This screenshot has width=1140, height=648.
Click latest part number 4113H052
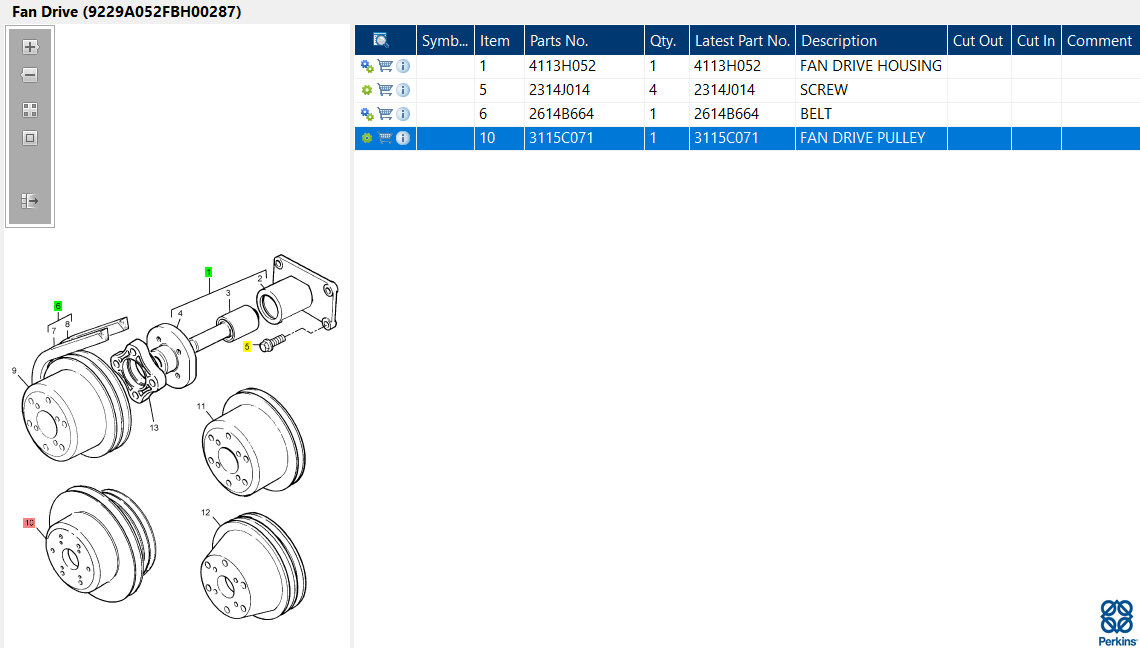728,66
